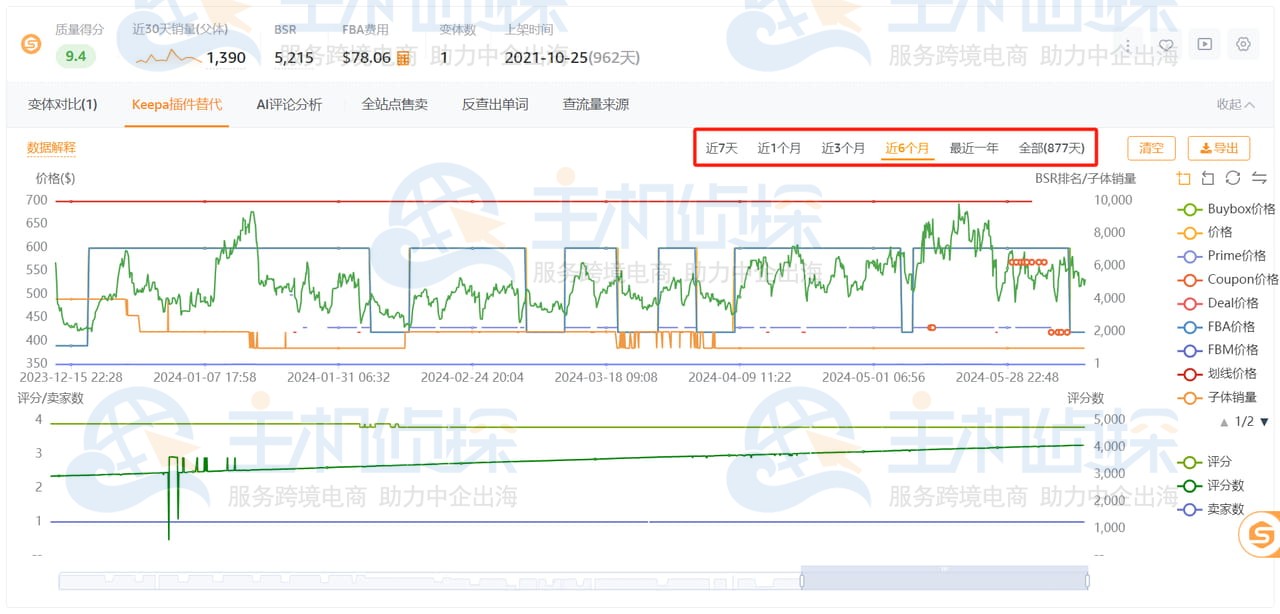Open the 反查出单词 tab

click(x=495, y=104)
